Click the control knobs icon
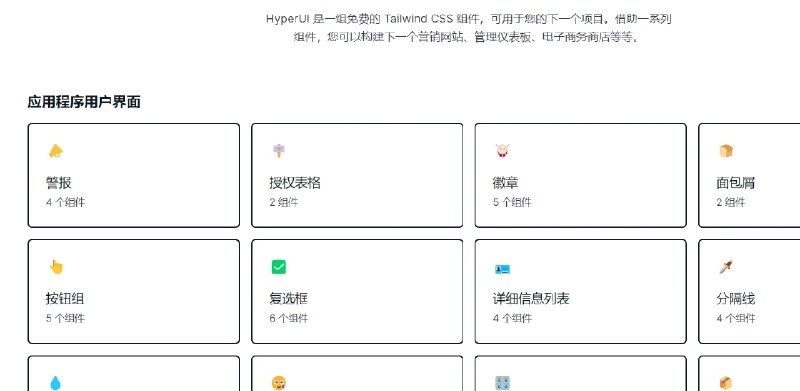The height and width of the screenshot is (391, 800). tap(502, 383)
